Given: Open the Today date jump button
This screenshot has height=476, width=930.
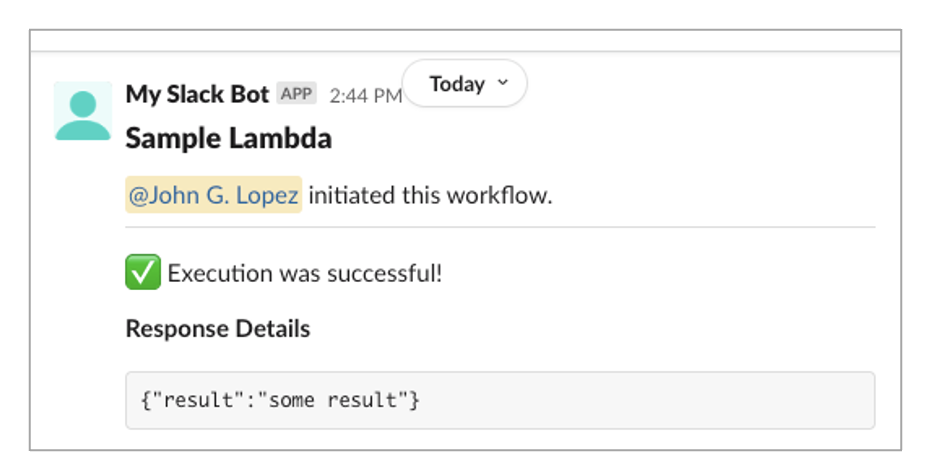Looking at the screenshot, I should (457, 84).
